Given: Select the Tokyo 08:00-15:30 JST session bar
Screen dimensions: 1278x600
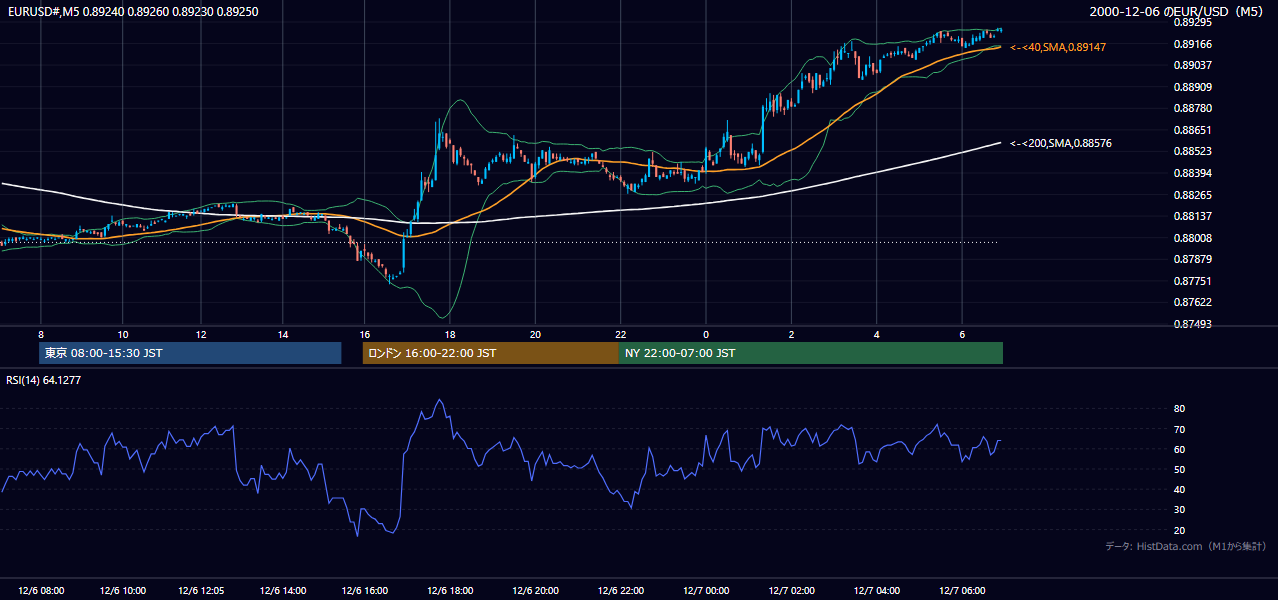Looking at the screenshot, I should pos(190,353).
